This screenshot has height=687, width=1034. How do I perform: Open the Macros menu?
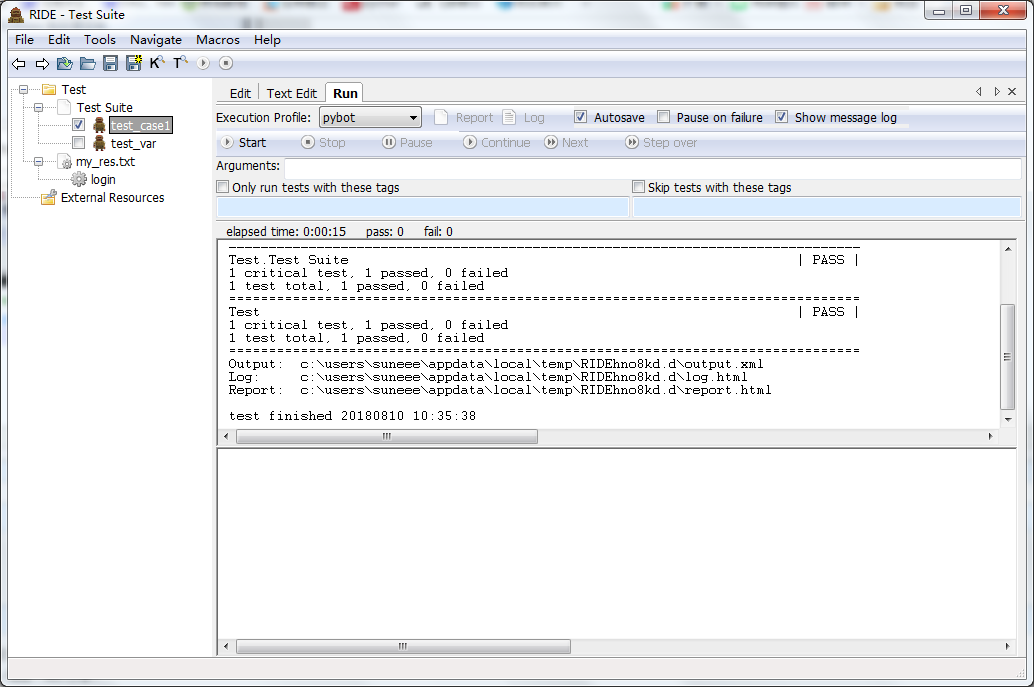point(217,40)
